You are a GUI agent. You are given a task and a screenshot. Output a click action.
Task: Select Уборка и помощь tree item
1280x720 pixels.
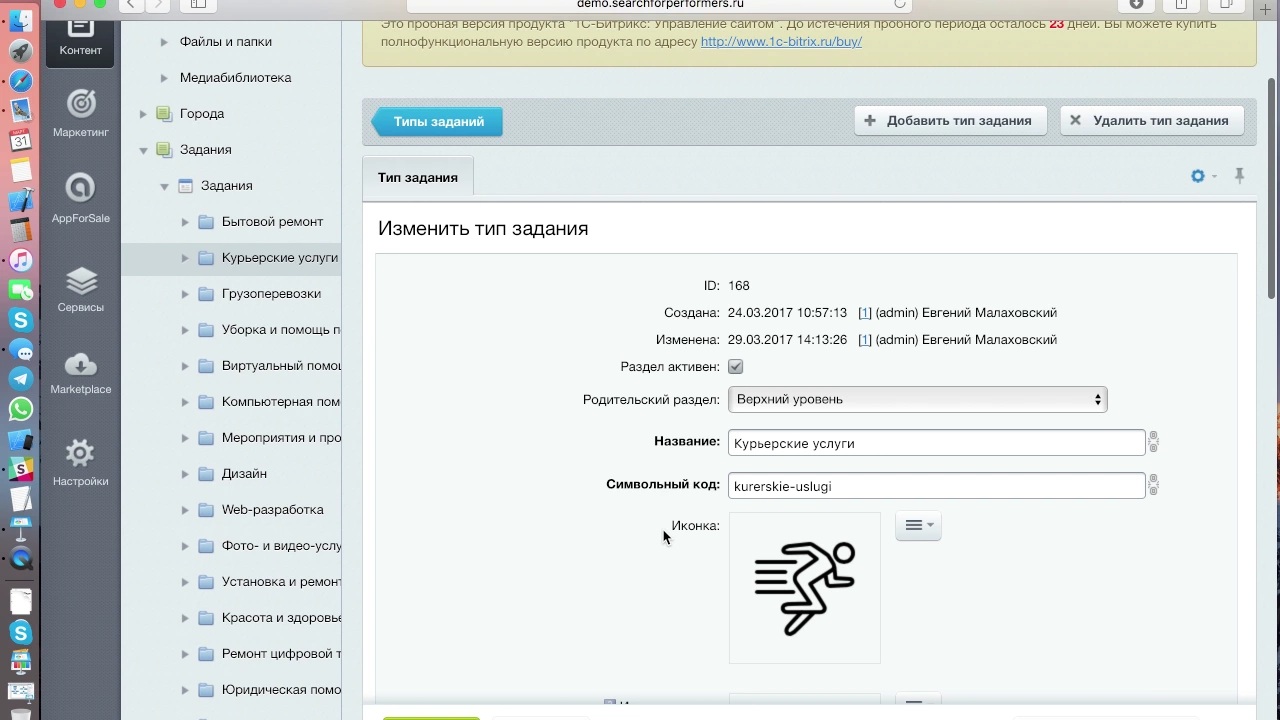(281, 330)
